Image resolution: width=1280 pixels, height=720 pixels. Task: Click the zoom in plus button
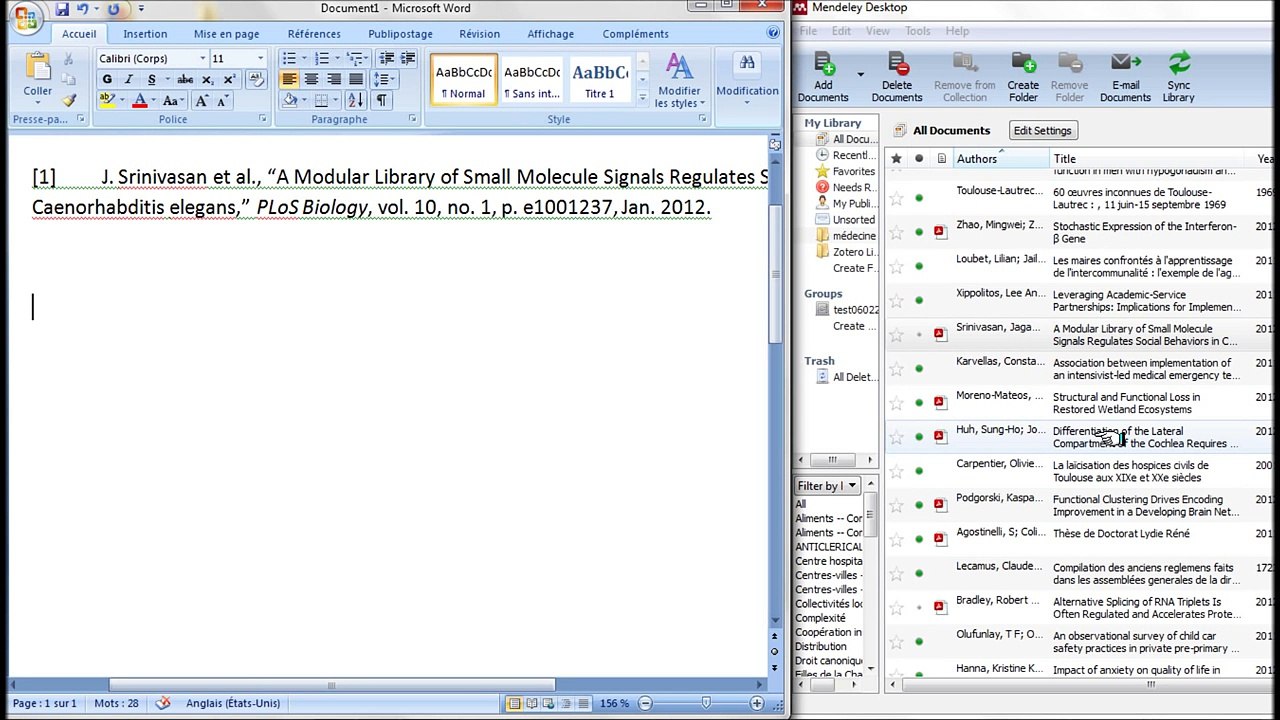coord(757,703)
